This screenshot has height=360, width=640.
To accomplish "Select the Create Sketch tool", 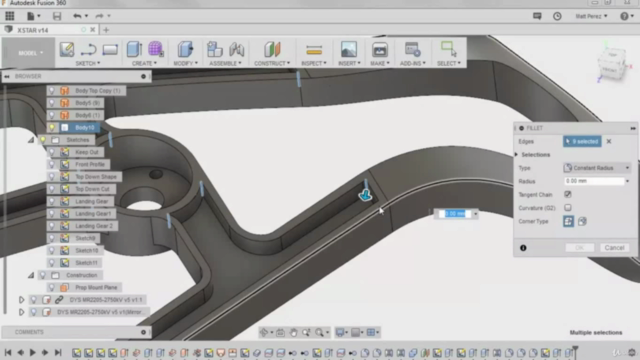I will point(67,49).
